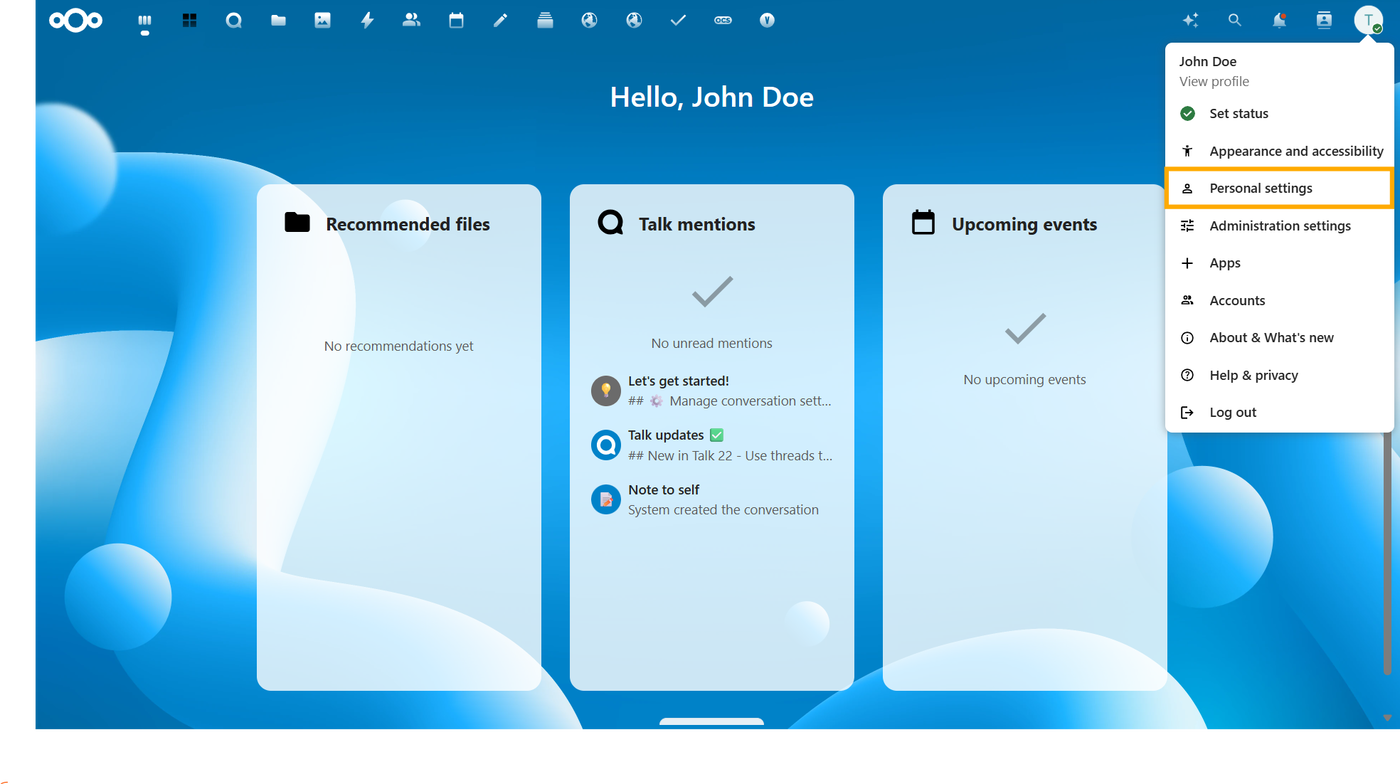
Task: Log out of the account
Action: 1279,412
